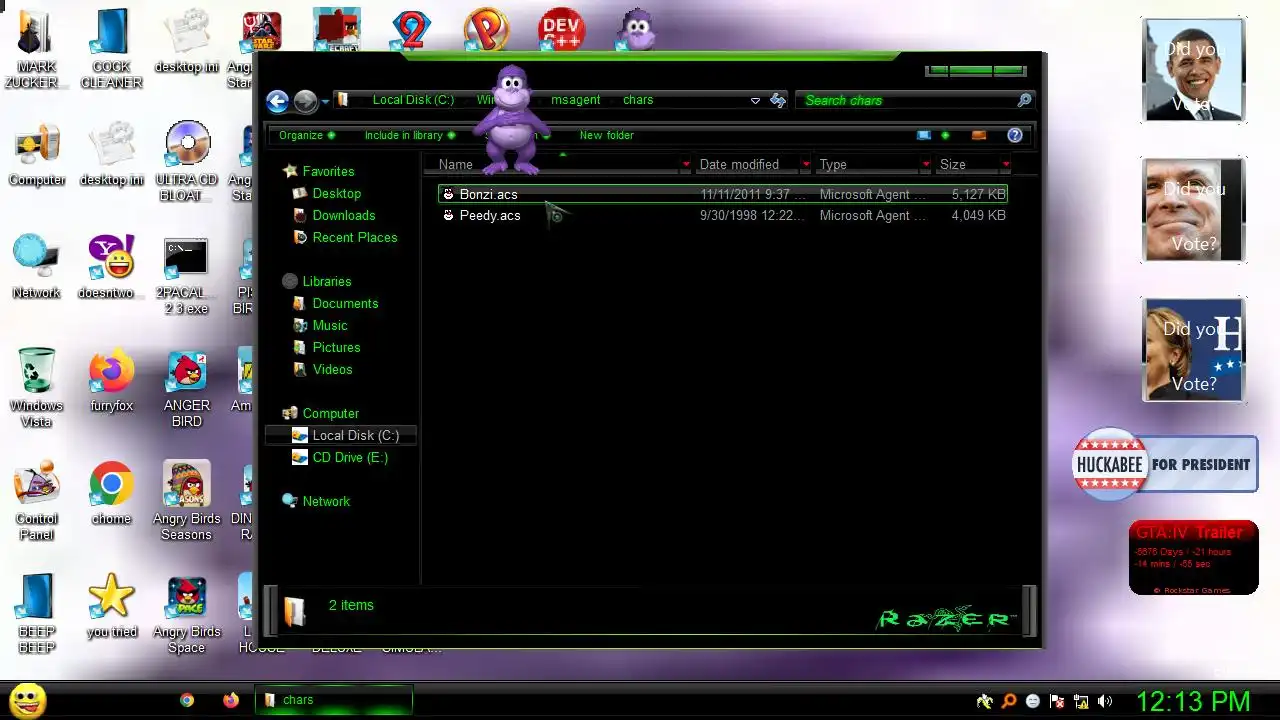Select the Network desktop icon
Screen dimensions: 1280x720
tap(37, 267)
